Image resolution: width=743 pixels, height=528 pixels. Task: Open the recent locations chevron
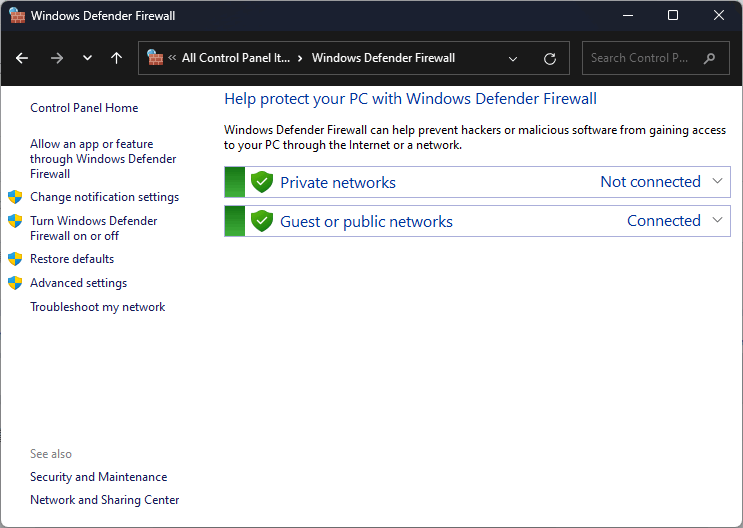pos(87,58)
